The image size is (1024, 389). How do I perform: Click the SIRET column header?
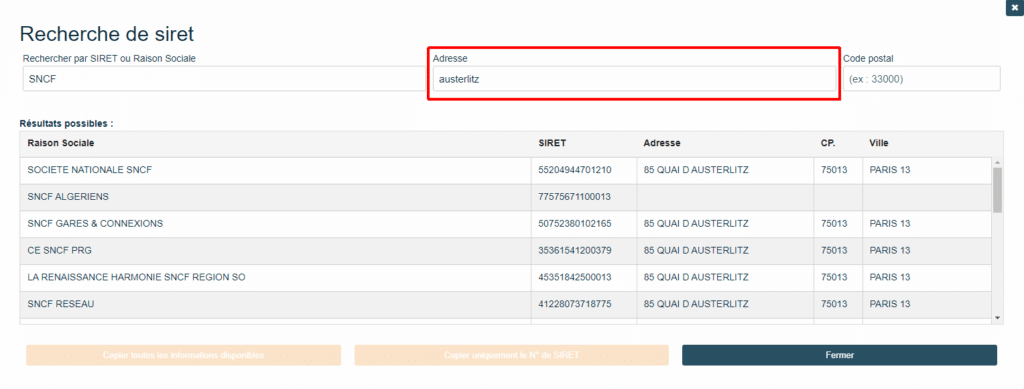point(551,143)
